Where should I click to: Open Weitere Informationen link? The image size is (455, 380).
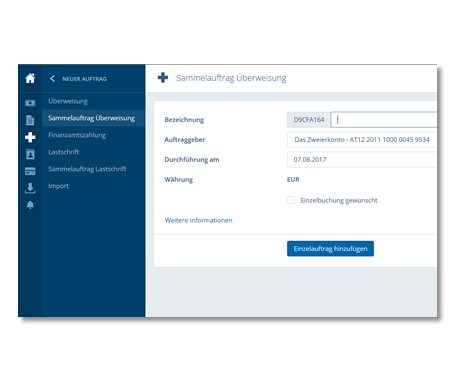click(198, 220)
